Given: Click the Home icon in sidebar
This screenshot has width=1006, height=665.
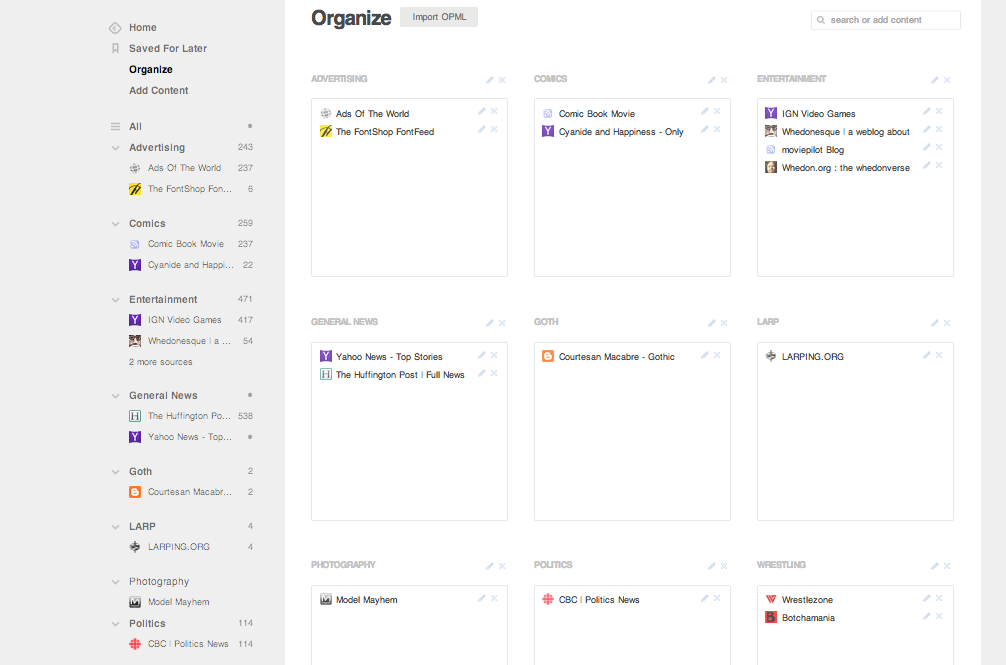Looking at the screenshot, I should 115,28.
